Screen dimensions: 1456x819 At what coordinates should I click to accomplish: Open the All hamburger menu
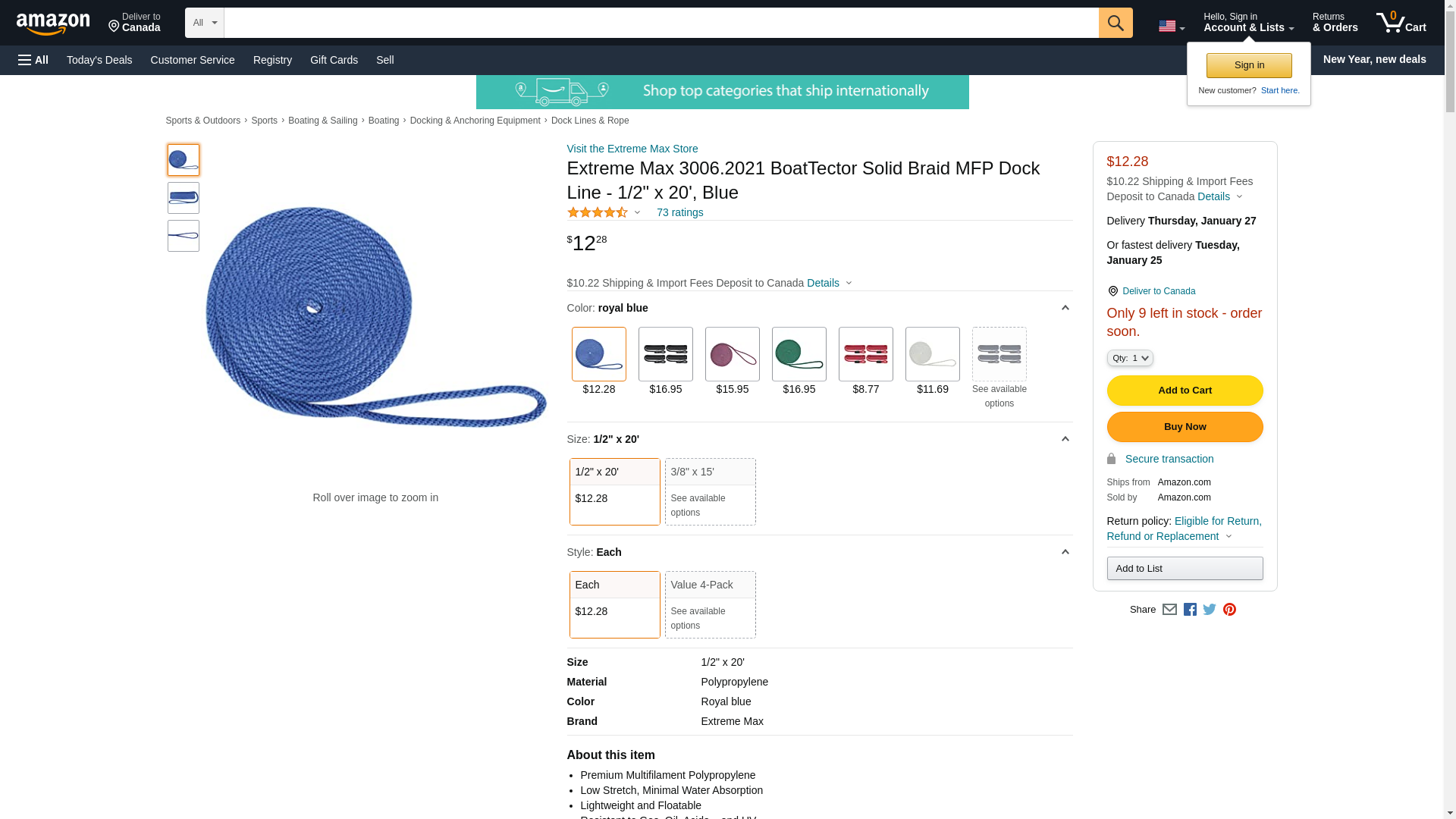33,60
